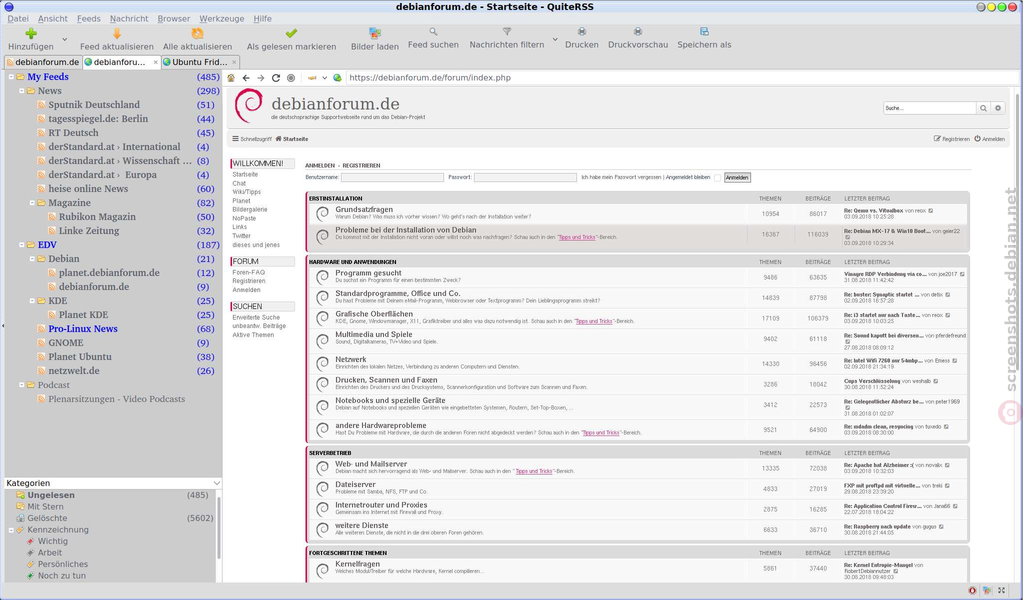Collapse the My Feeds tree node
Screen dimensions: 1023x600
click(11, 77)
